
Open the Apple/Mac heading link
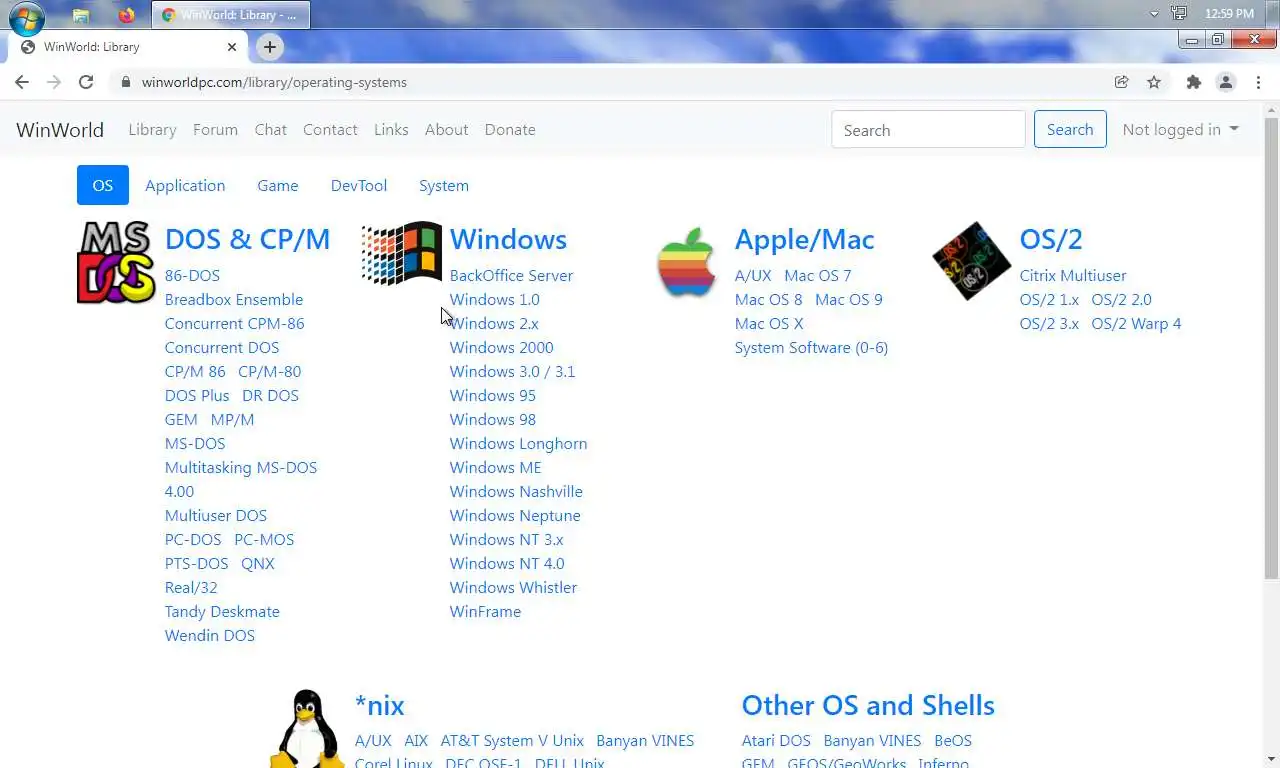pyautogui.click(x=804, y=239)
